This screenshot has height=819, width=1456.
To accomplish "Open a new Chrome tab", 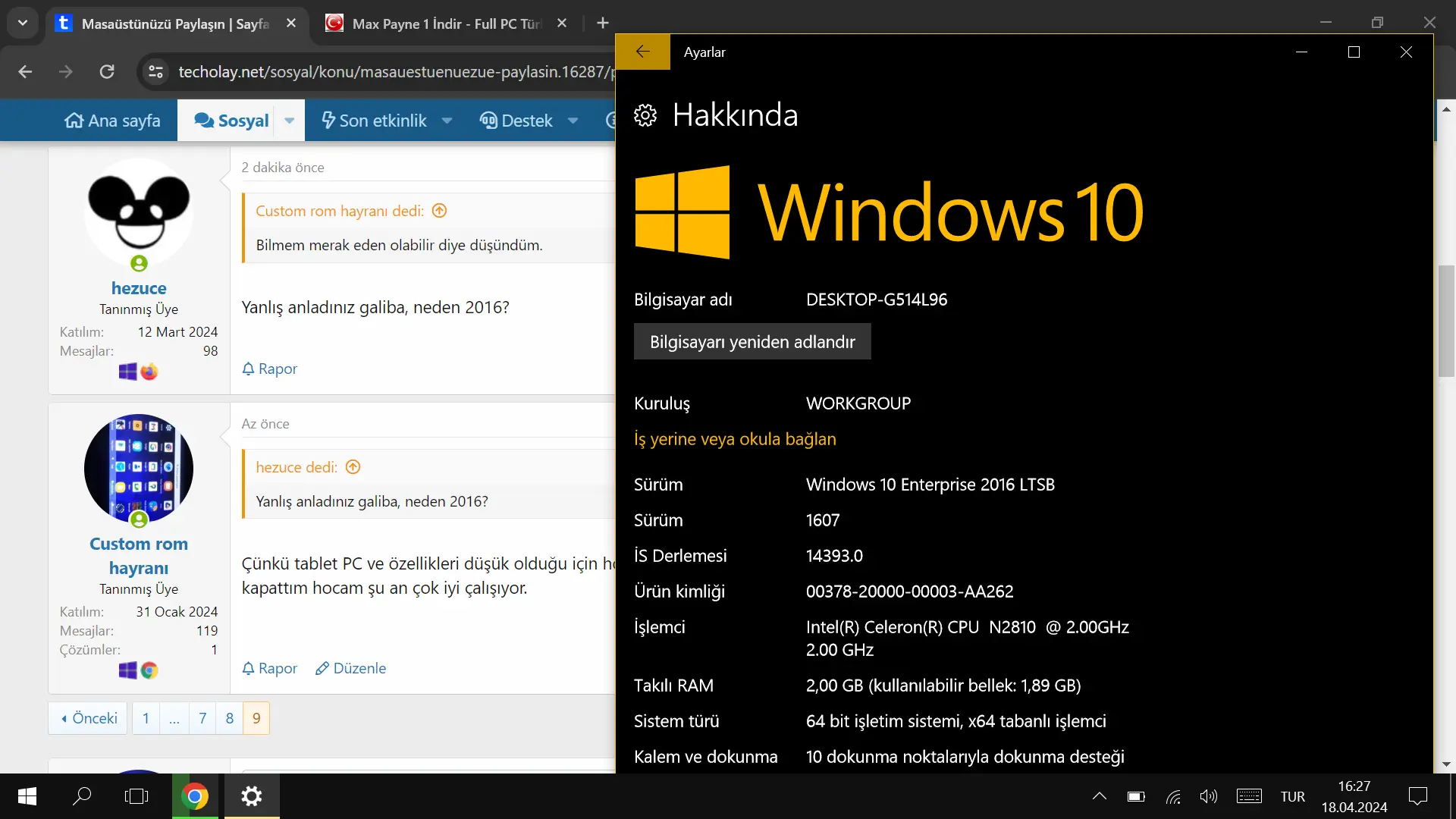I will (x=603, y=24).
